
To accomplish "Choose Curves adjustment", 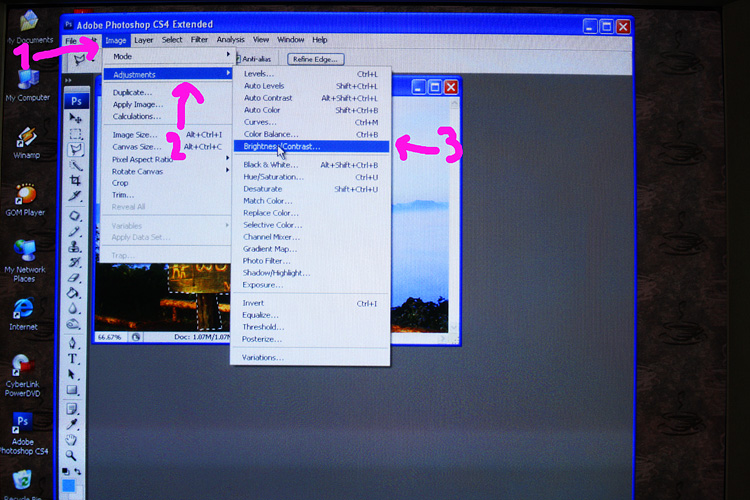I will (x=311, y=122).
